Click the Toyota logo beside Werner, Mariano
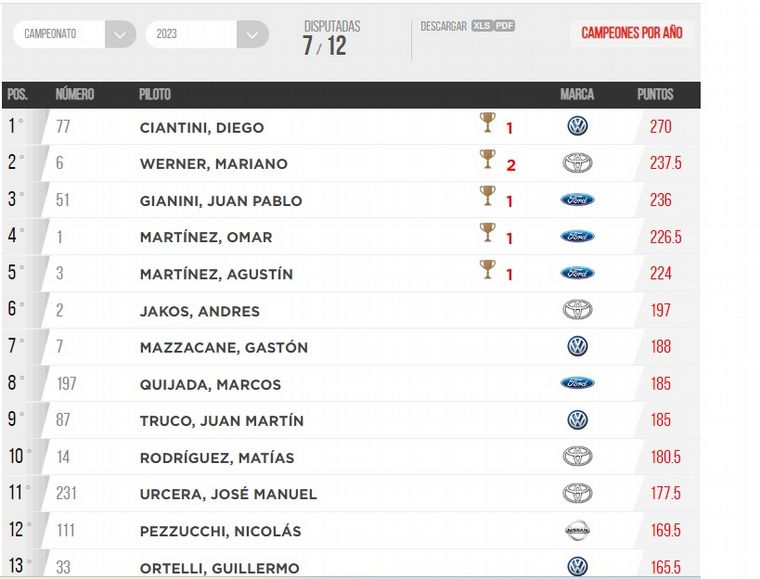Screen dimensions: 760x579 click(577, 163)
